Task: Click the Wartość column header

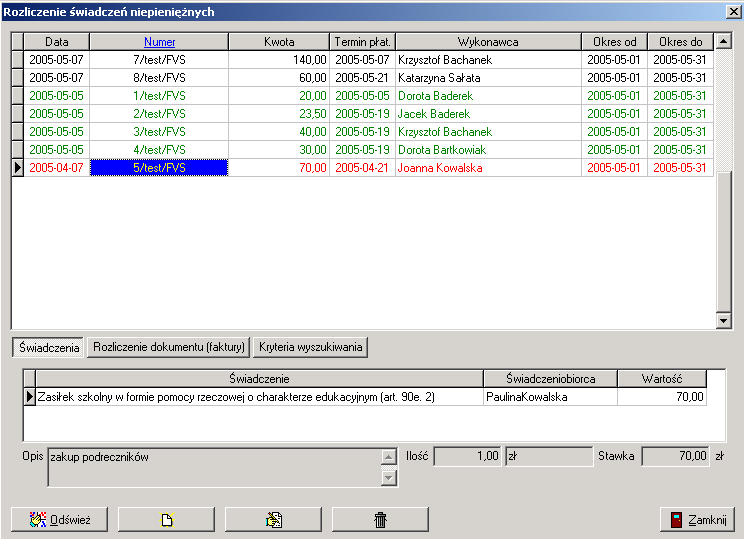Action: click(662, 379)
